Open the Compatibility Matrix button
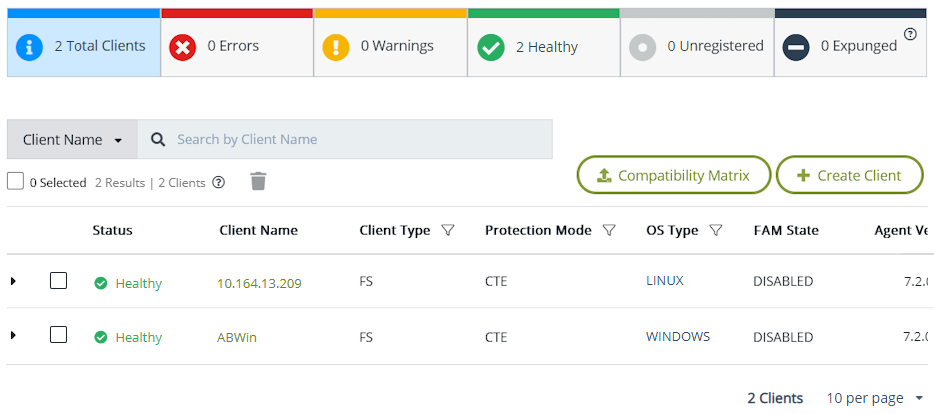 673,175
